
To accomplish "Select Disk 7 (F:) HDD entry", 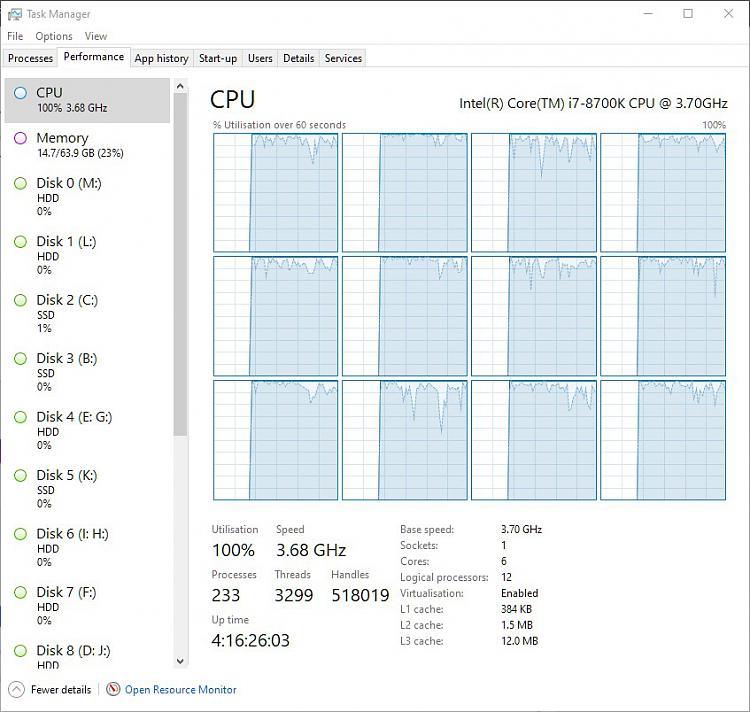I will [x=87, y=605].
